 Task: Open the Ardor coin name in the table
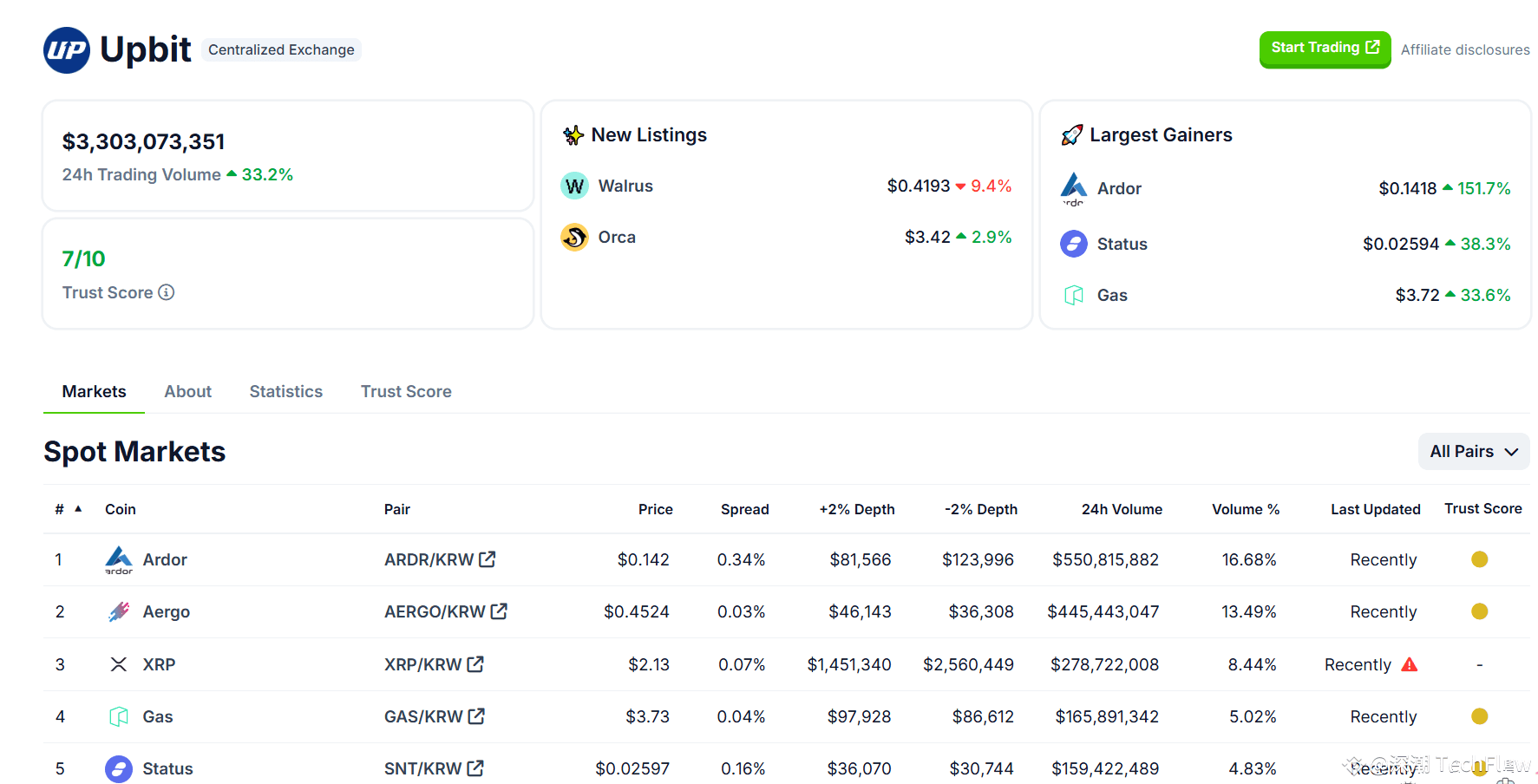tap(165, 559)
